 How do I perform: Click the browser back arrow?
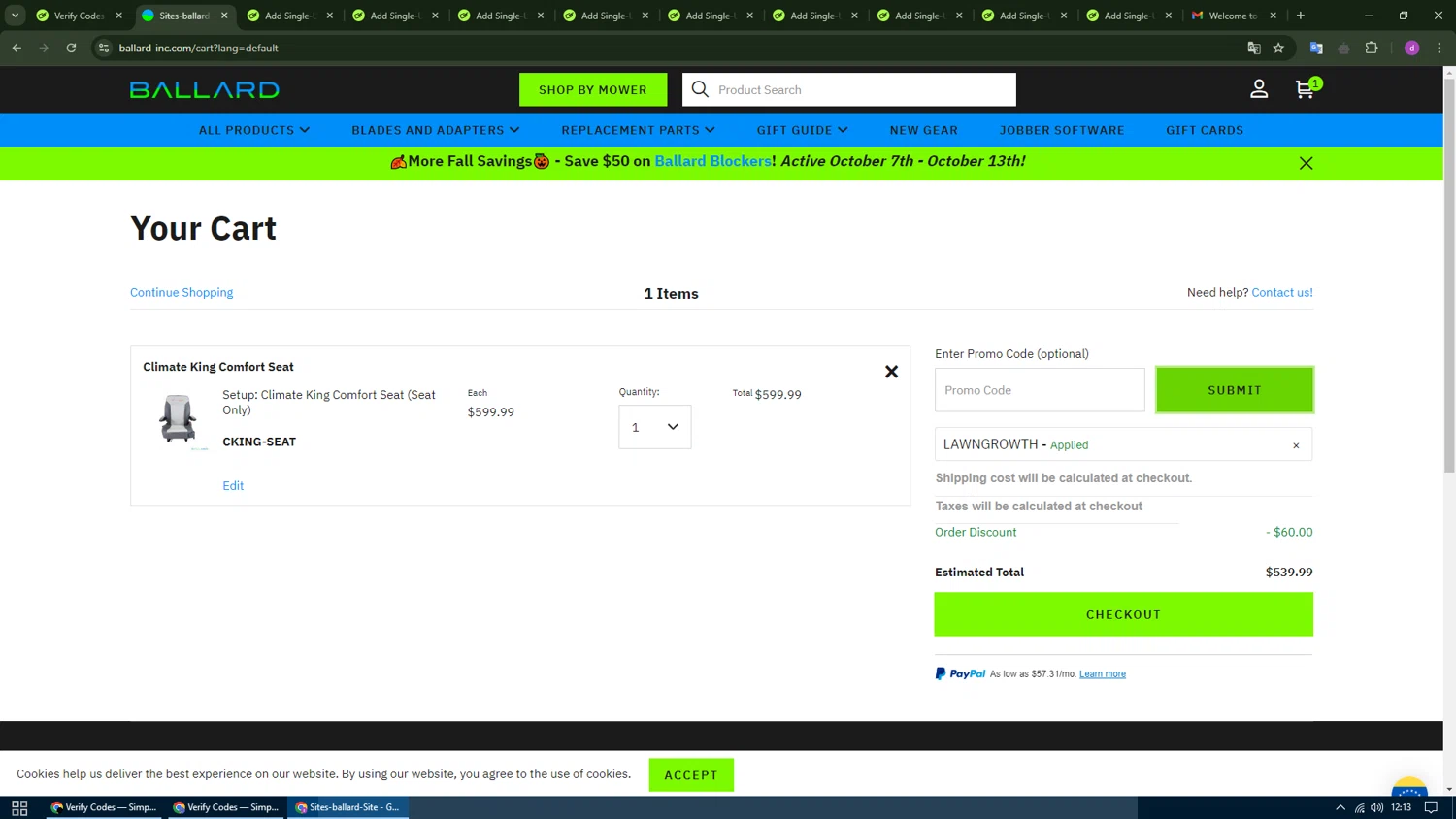point(17,48)
